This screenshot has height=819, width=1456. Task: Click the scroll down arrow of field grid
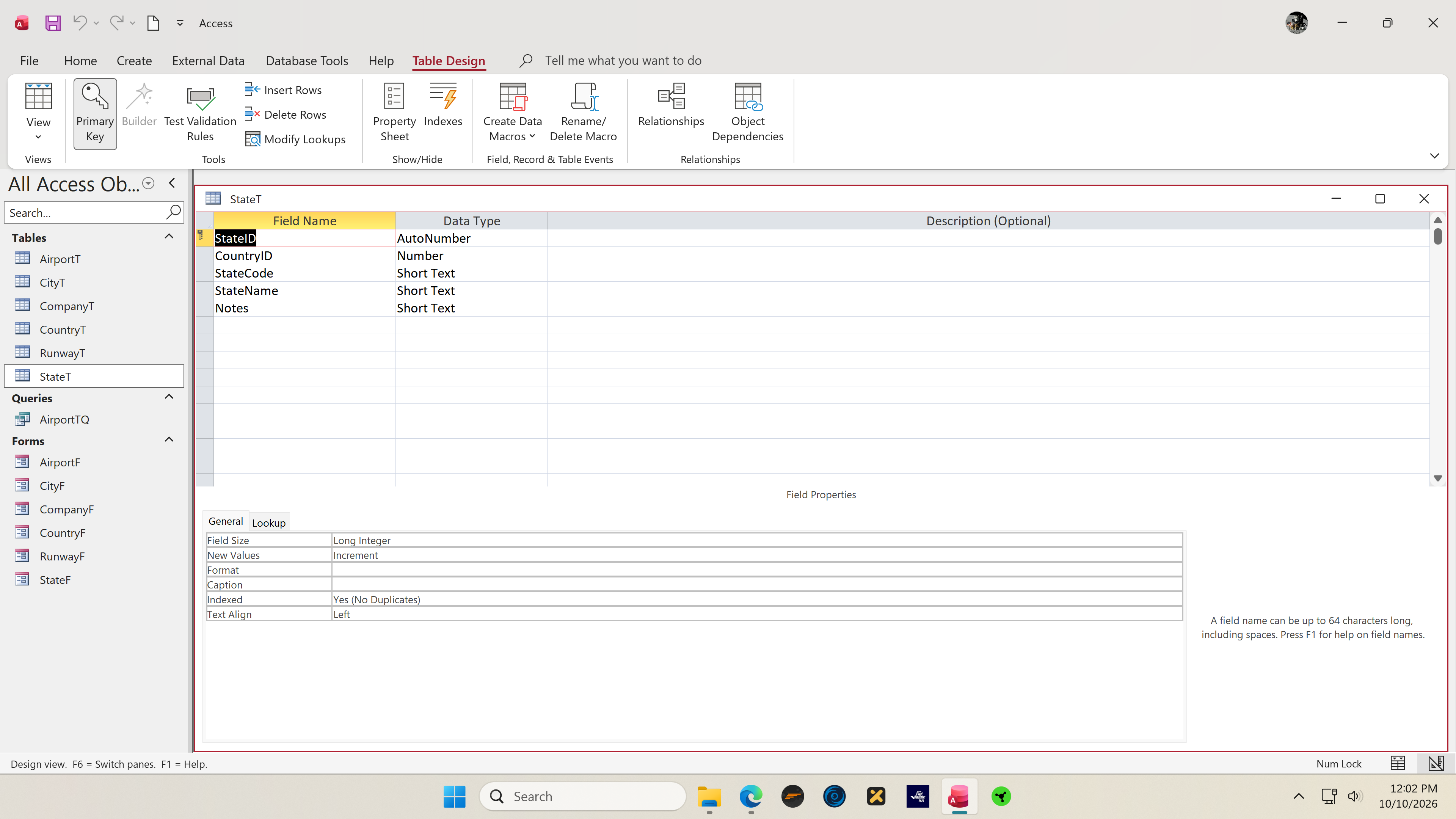(1438, 478)
